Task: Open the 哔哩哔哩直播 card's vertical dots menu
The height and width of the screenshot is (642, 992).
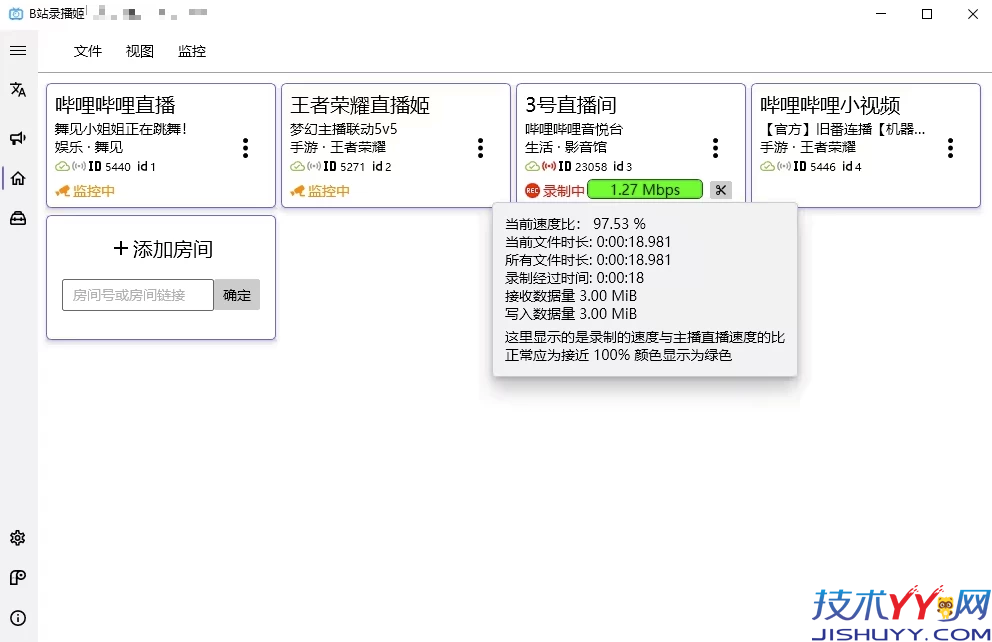Action: 245,147
